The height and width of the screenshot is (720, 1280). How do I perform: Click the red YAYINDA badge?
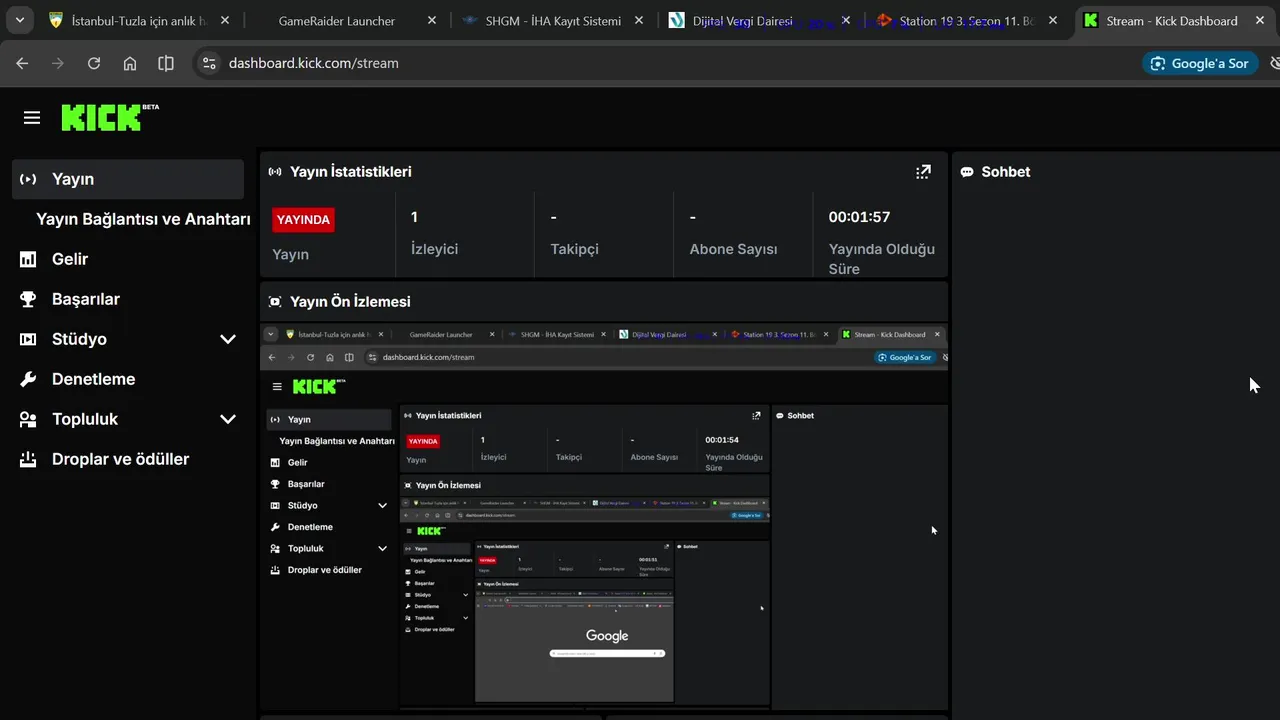tap(303, 220)
